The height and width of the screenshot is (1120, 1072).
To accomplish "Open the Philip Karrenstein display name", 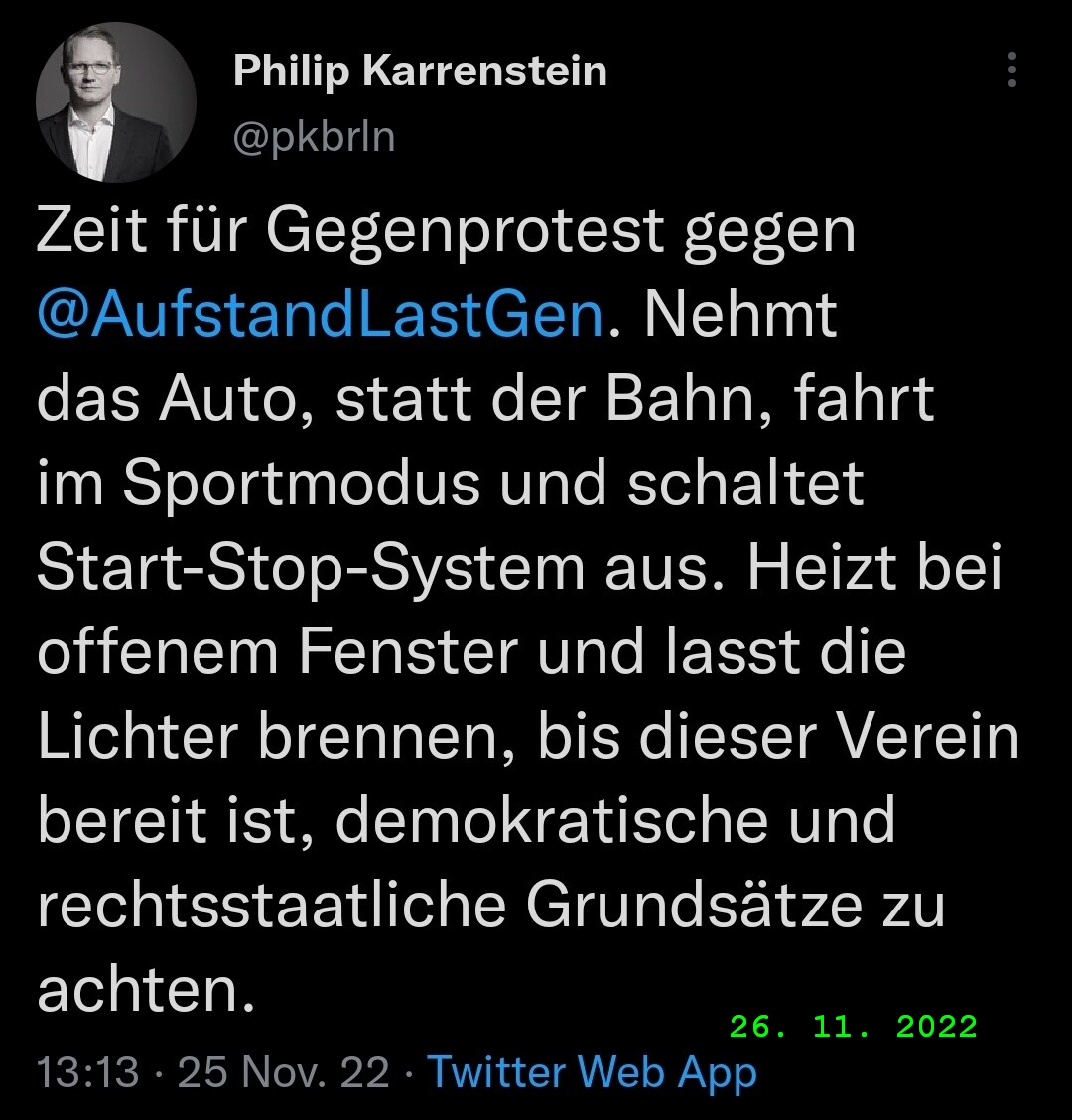I will 420,72.
